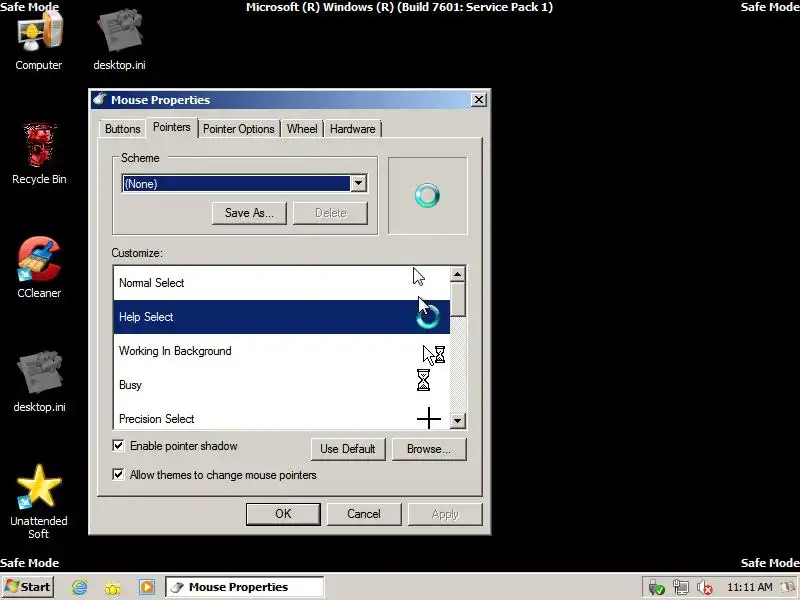Image resolution: width=800 pixels, height=600 pixels.
Task: Click the Save As... button
Action: point(249,213)
